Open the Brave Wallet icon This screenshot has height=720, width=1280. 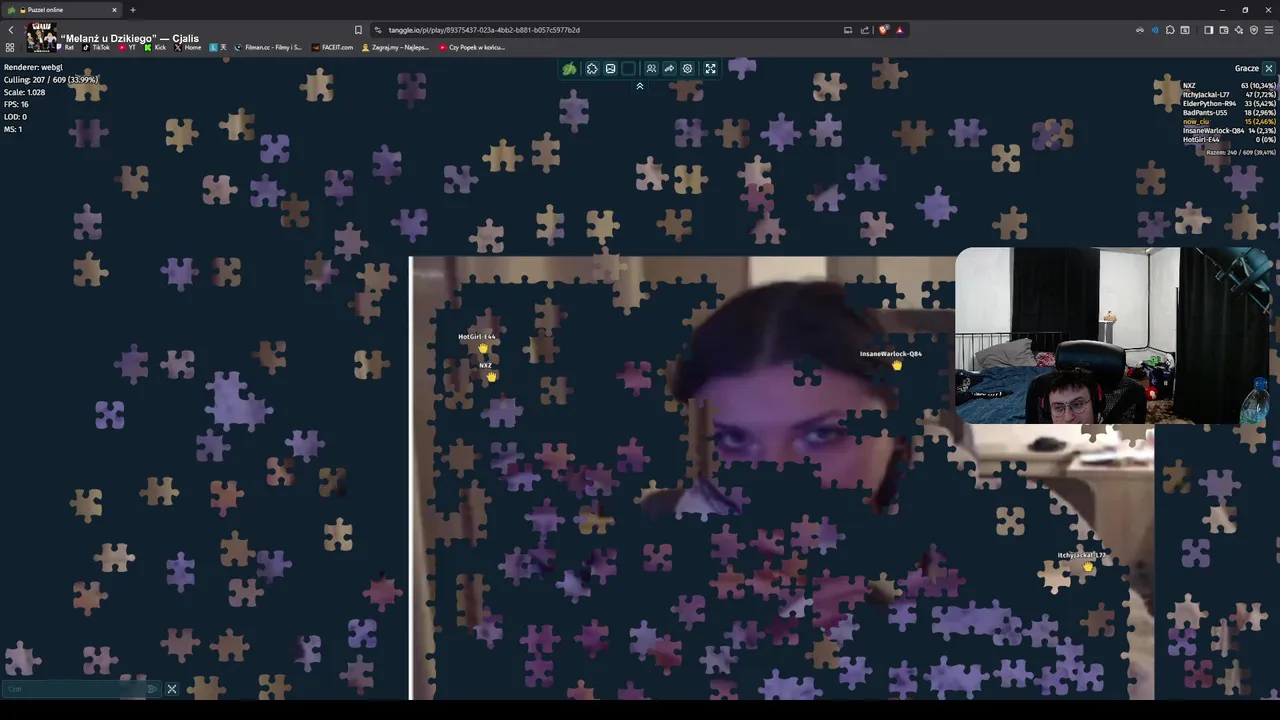1223,30
